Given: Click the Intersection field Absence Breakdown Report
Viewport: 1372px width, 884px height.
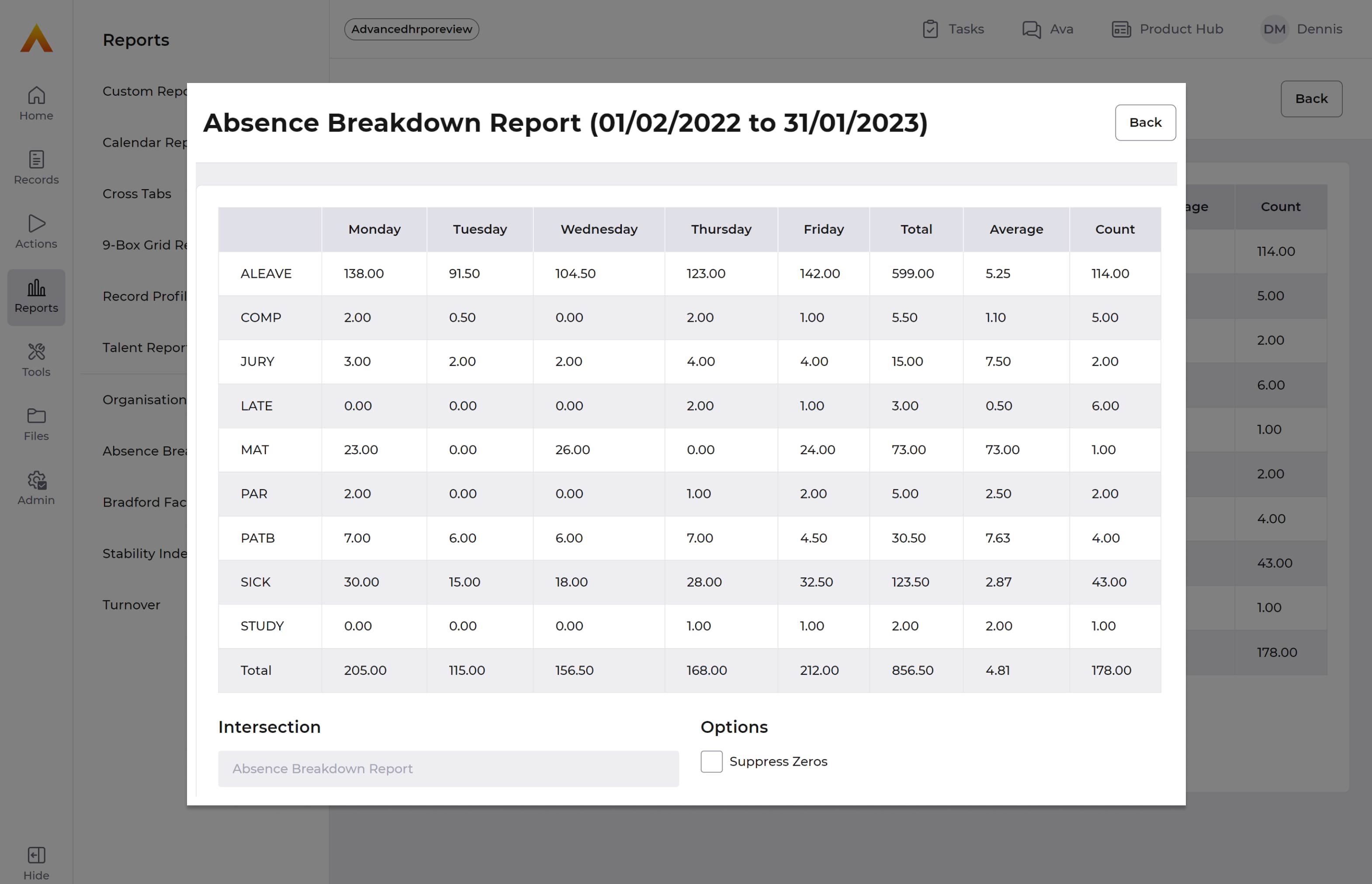Looking at the screenshot, I should [x=448, y=769].
